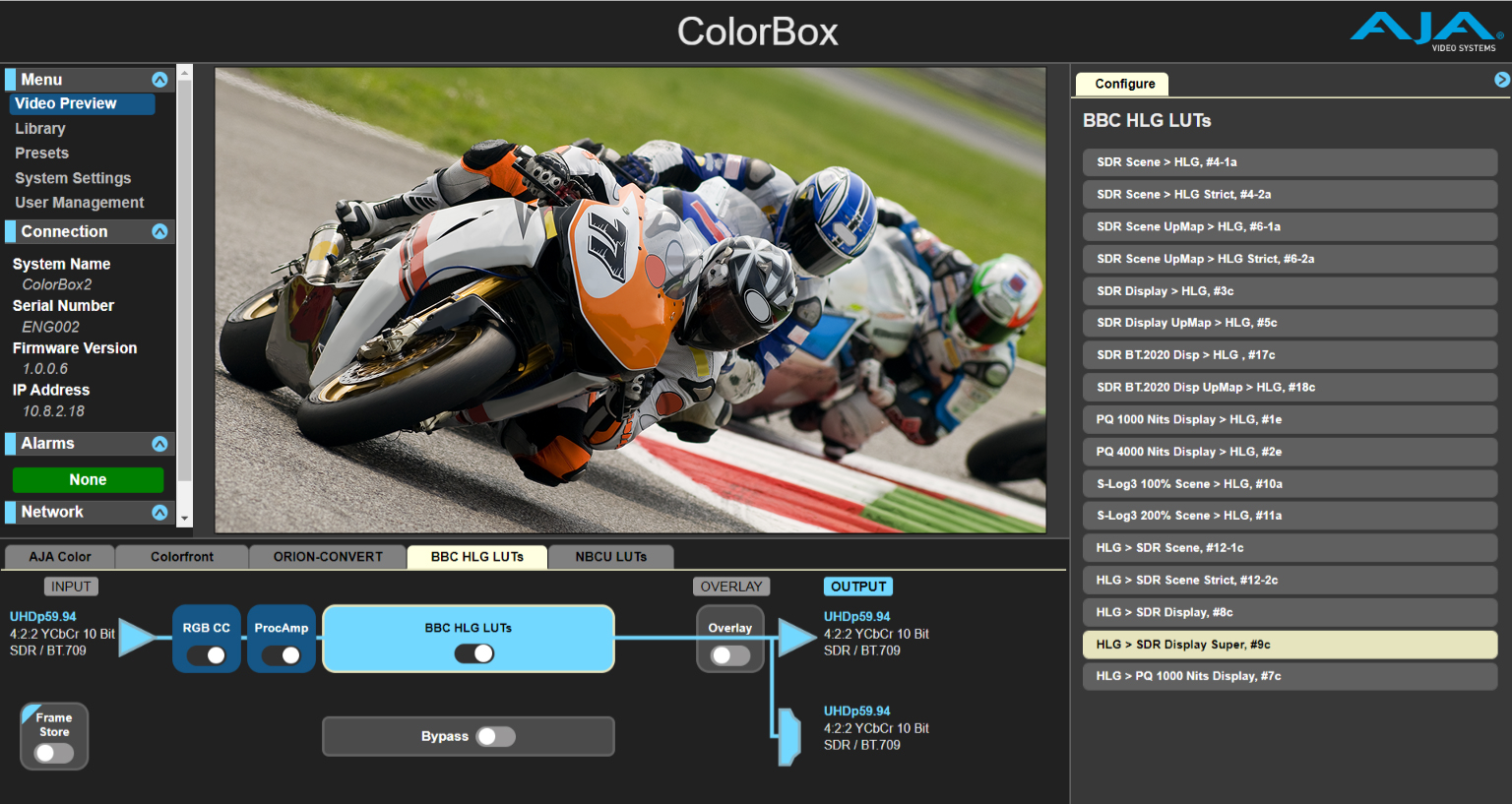Select the HLG > PQ 1000 Nits Display, #7c LUT
The height and width of the screenshot is (804, 1512).
[x=1289, y=676]
